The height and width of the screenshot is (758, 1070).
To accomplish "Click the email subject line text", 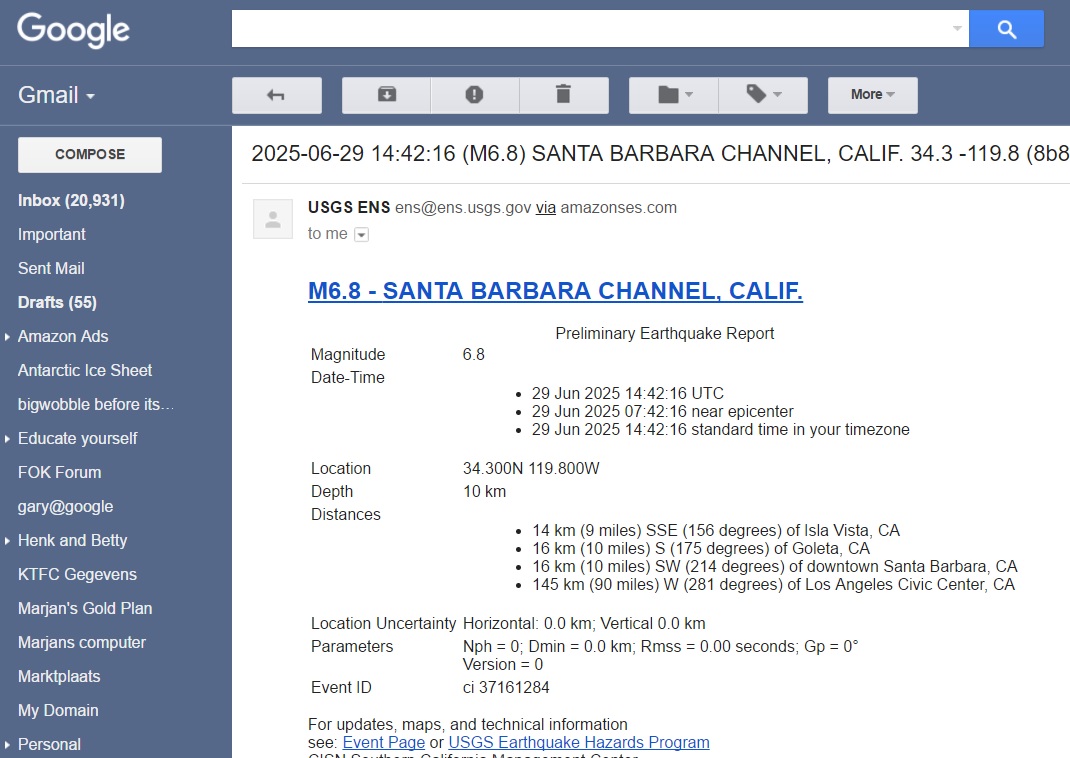I will click(x=661, y=154).
